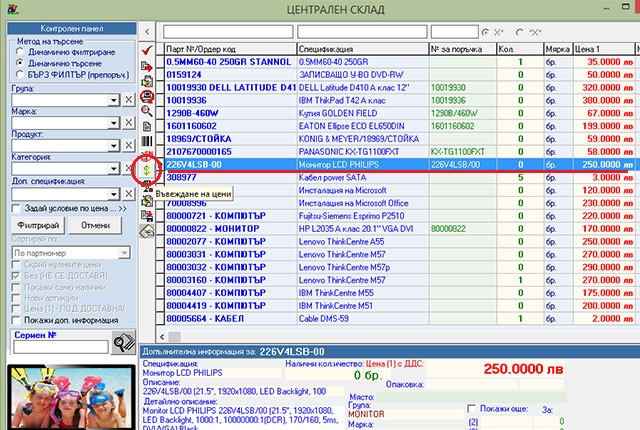The image size is (640, 430).
Task: Clear the Група filter with X
Action: click(129, 100)
